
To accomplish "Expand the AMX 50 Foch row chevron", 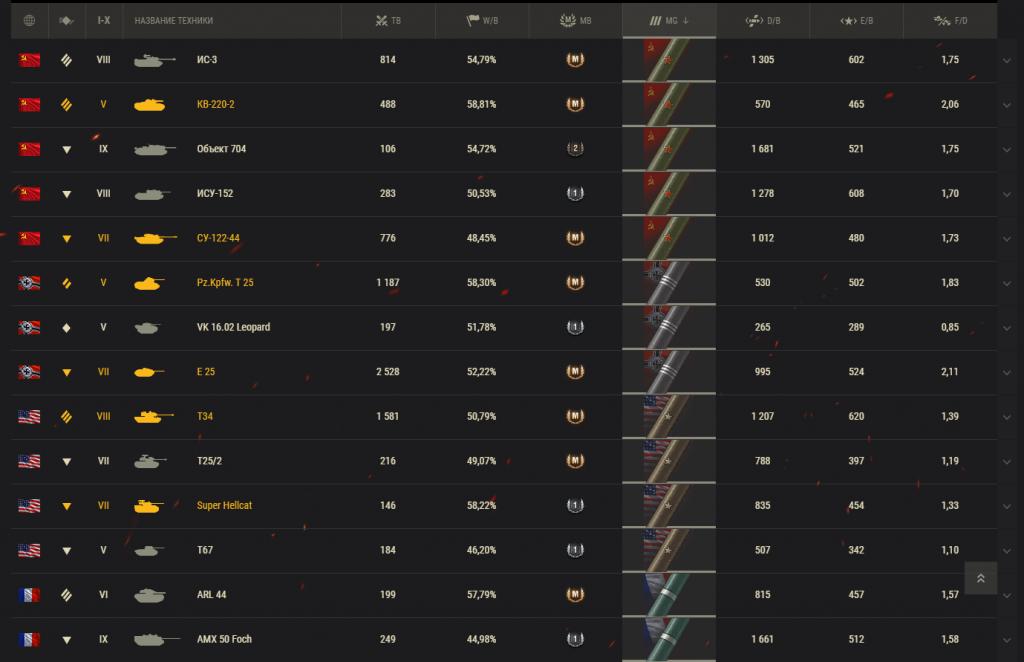I will coord(1006,640).
